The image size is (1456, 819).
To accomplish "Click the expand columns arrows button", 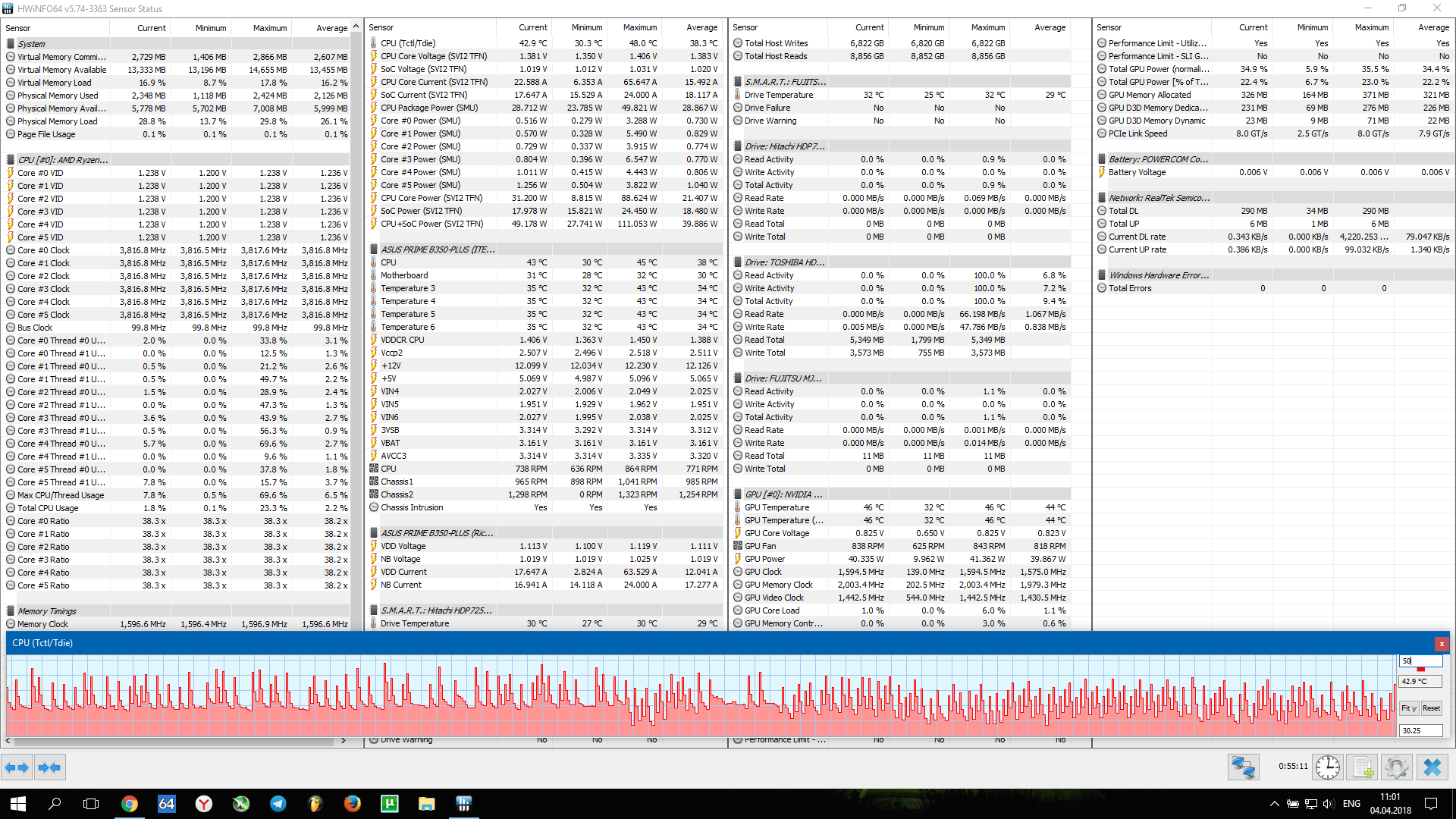I will coord(17,767).
